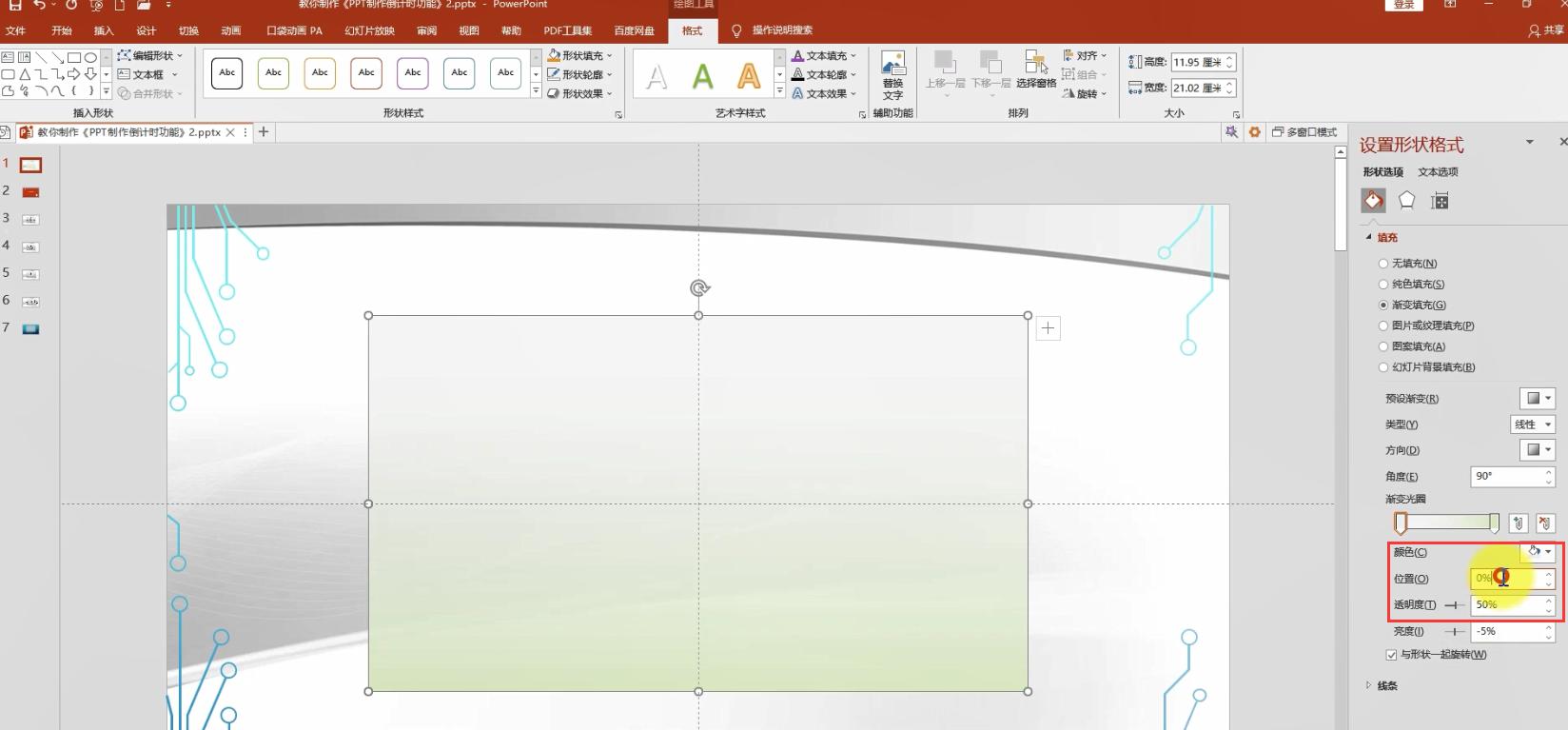Image resolution: width=1568 pixels, height=730 pixels.
Task: Open the Preset gradients (预设渐变) dropdown
Action: click(1538, 399)
